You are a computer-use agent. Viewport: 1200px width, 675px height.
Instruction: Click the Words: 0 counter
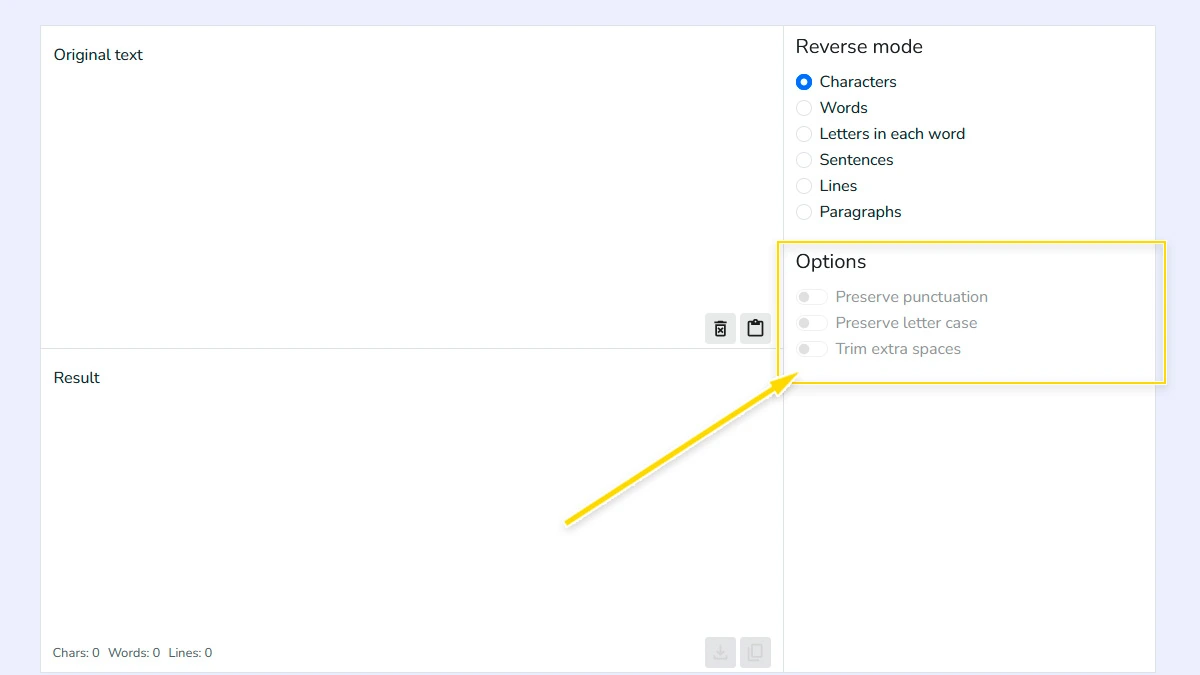click(x=132, y=652)
